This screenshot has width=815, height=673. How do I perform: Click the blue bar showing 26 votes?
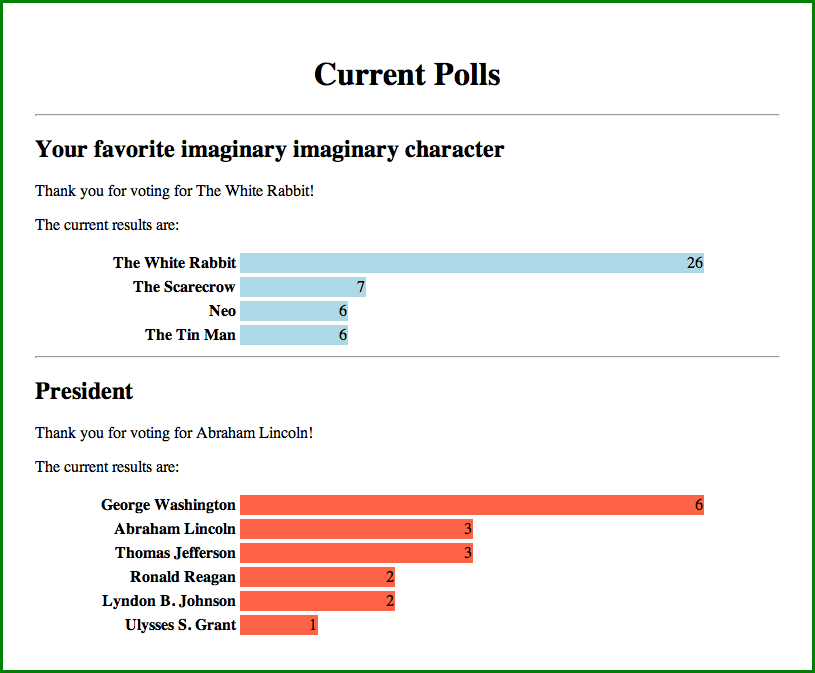click(x=471, y=263)
